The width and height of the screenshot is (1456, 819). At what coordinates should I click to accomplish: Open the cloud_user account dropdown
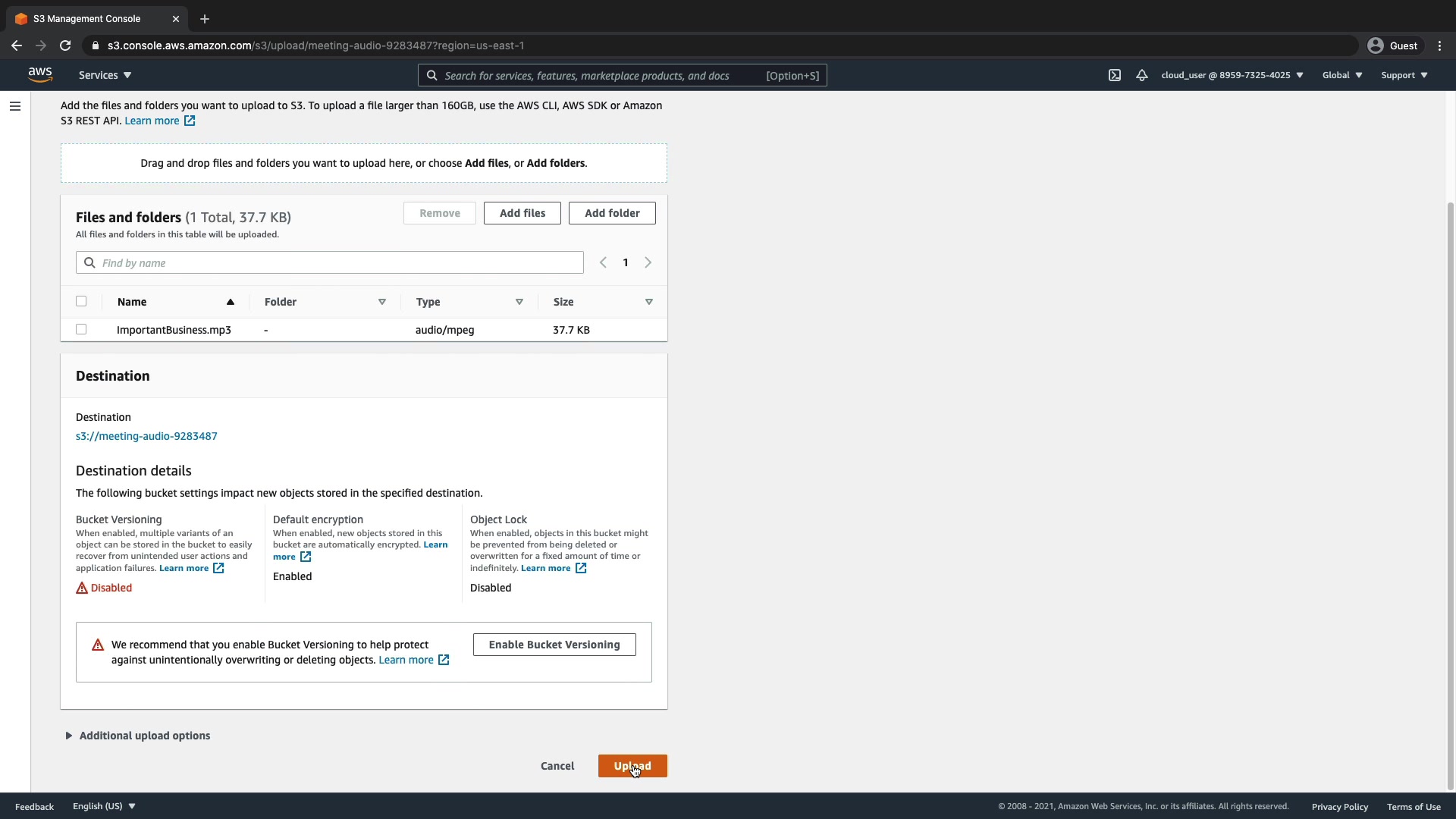(x=1232, y=75)
